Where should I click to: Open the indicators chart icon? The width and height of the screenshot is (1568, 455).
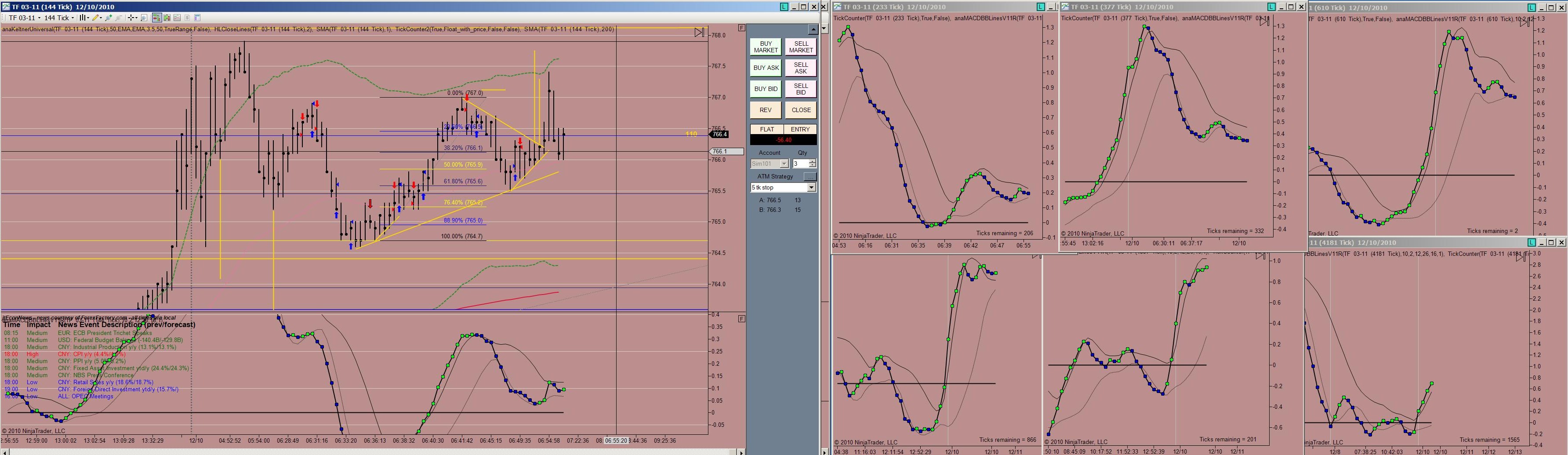[x=177, y=18]
